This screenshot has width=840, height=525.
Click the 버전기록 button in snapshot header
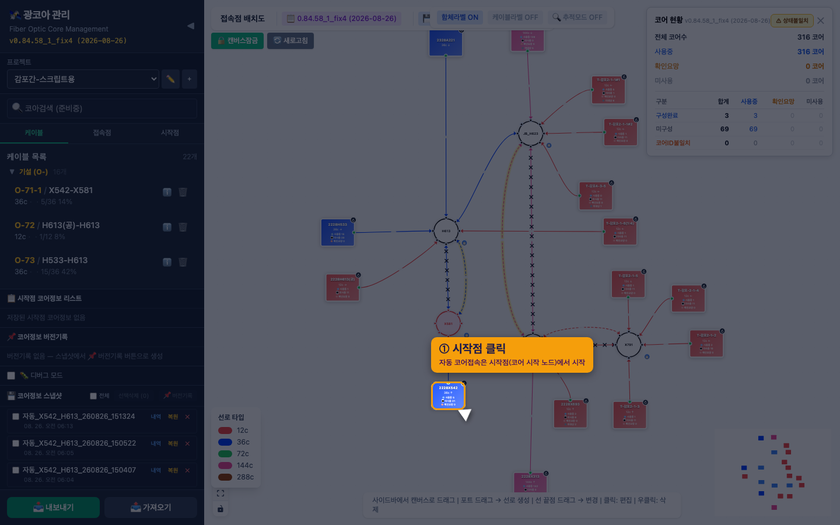pos(178,396)
